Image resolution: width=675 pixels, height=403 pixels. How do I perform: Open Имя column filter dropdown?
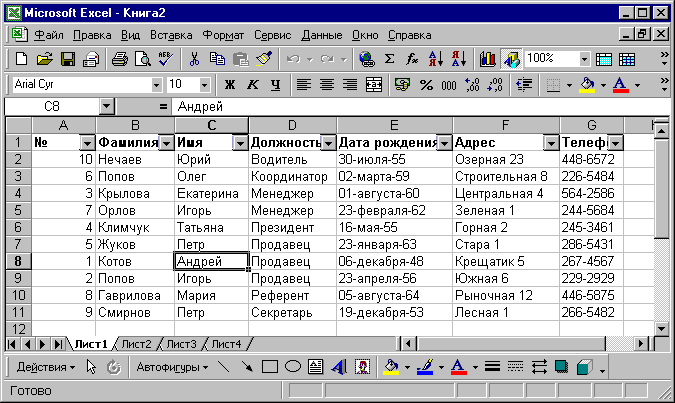tap(240, 143)
